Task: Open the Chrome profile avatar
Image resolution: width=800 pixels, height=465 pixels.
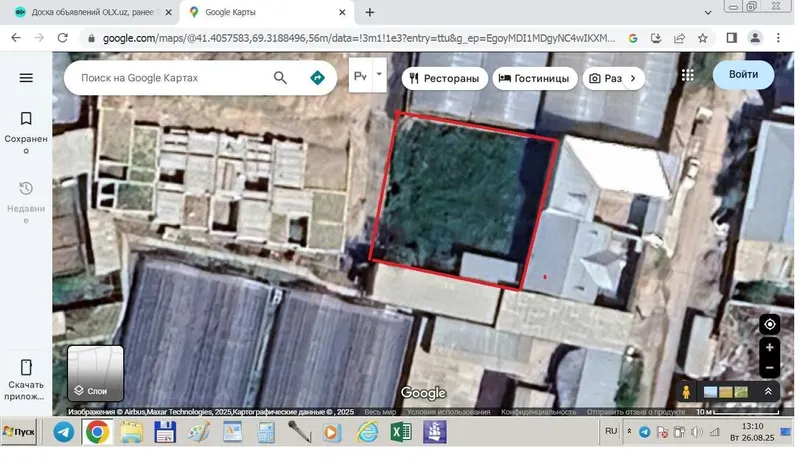Action: pos(755,38)
